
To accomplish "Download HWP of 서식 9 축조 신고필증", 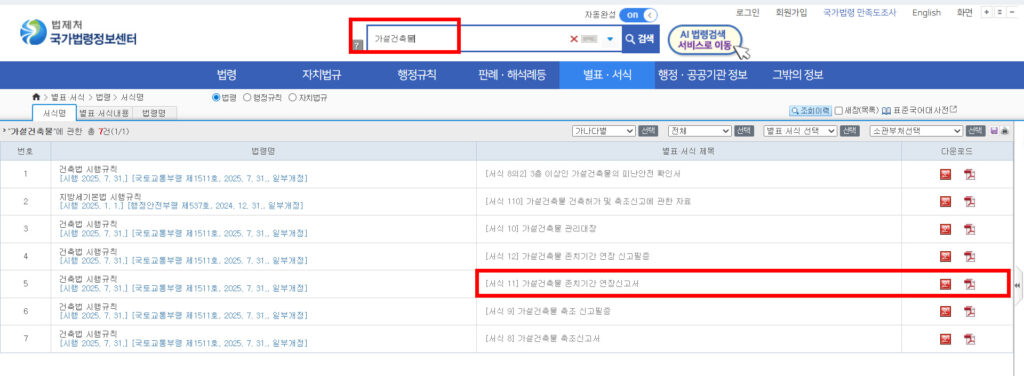I will 946,311.
